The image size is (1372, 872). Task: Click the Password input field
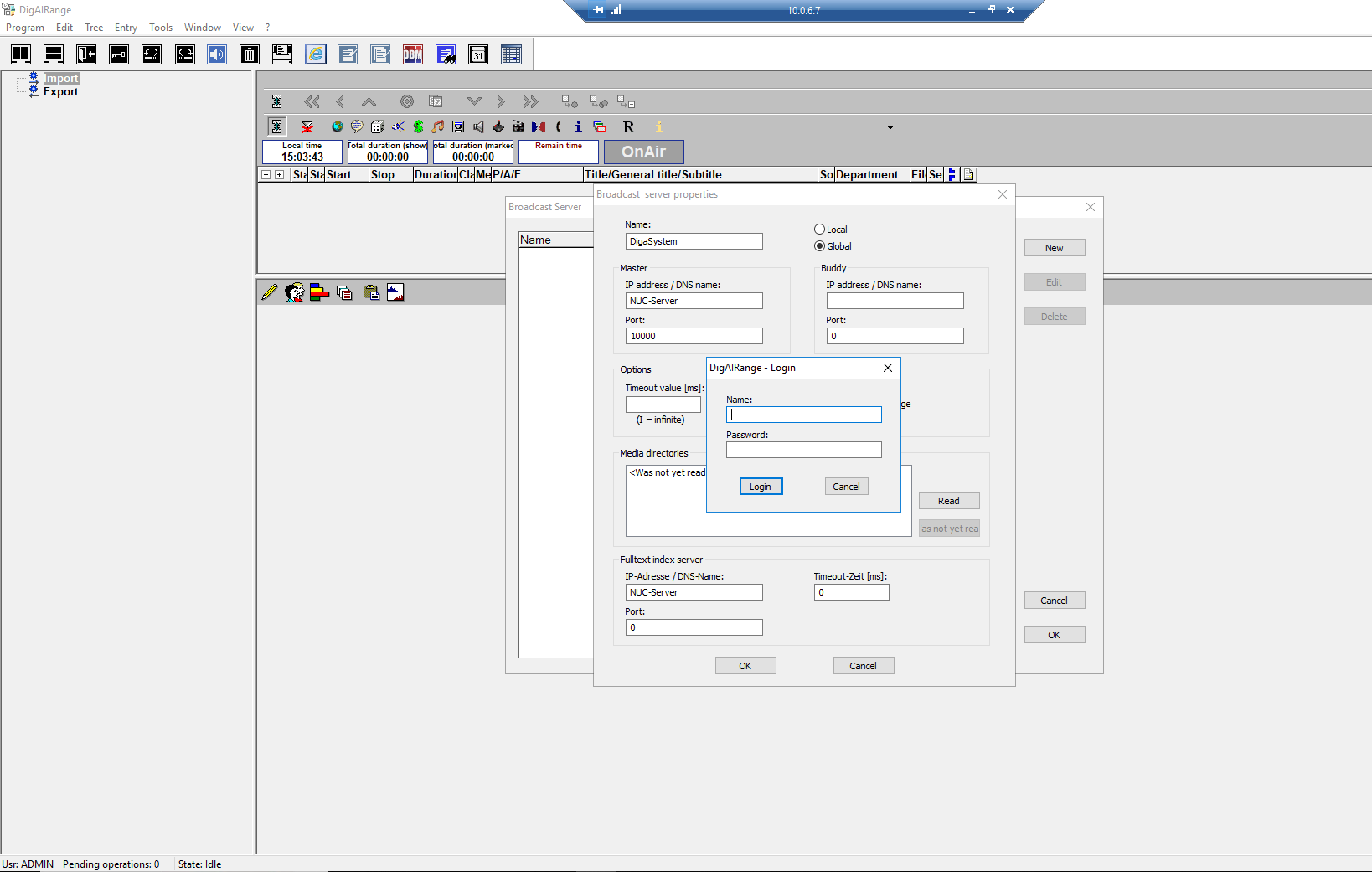point(803,450)
